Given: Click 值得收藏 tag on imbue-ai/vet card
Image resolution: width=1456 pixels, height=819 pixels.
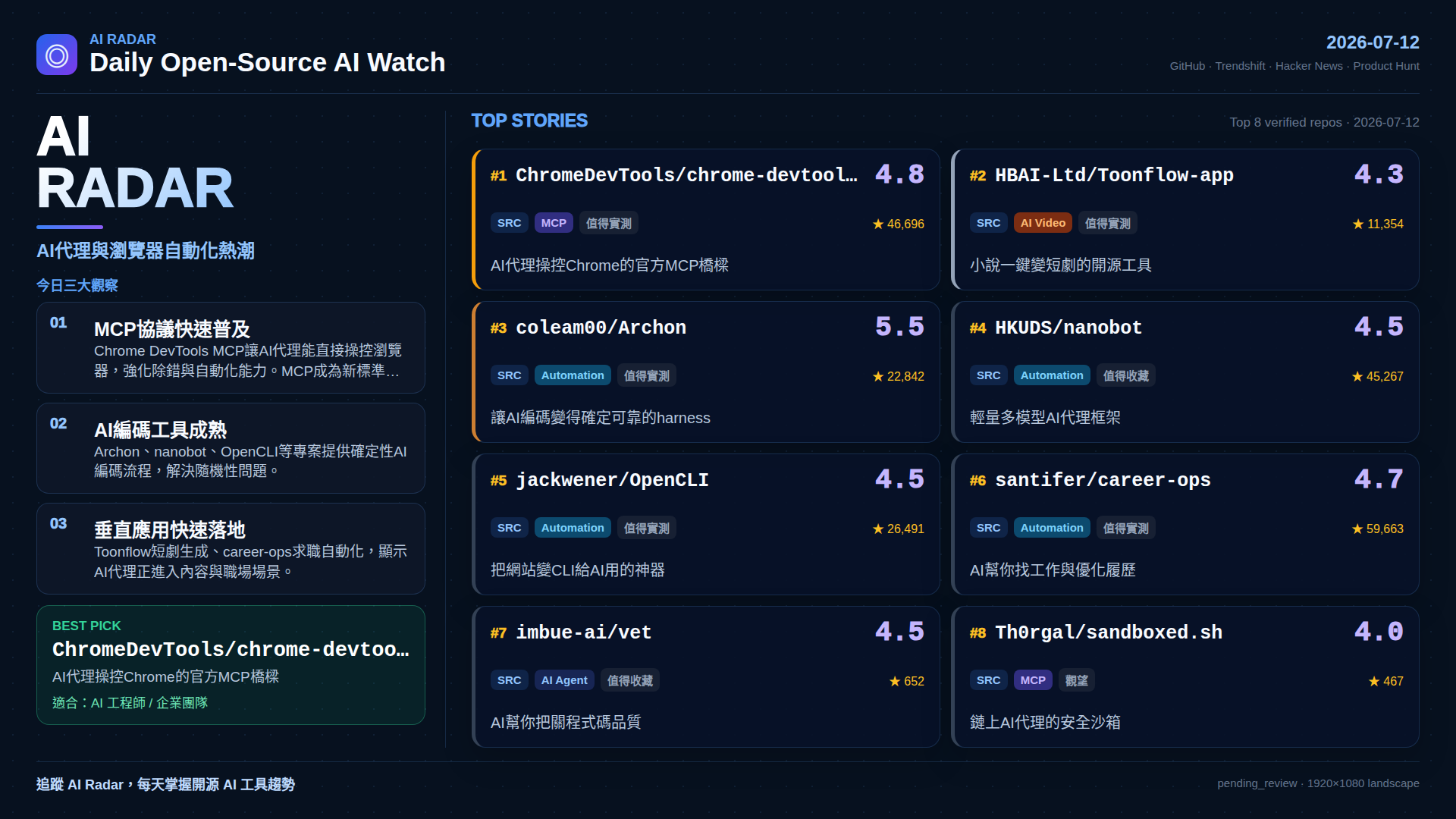Looking at the screenshot, I should (629, 680).
